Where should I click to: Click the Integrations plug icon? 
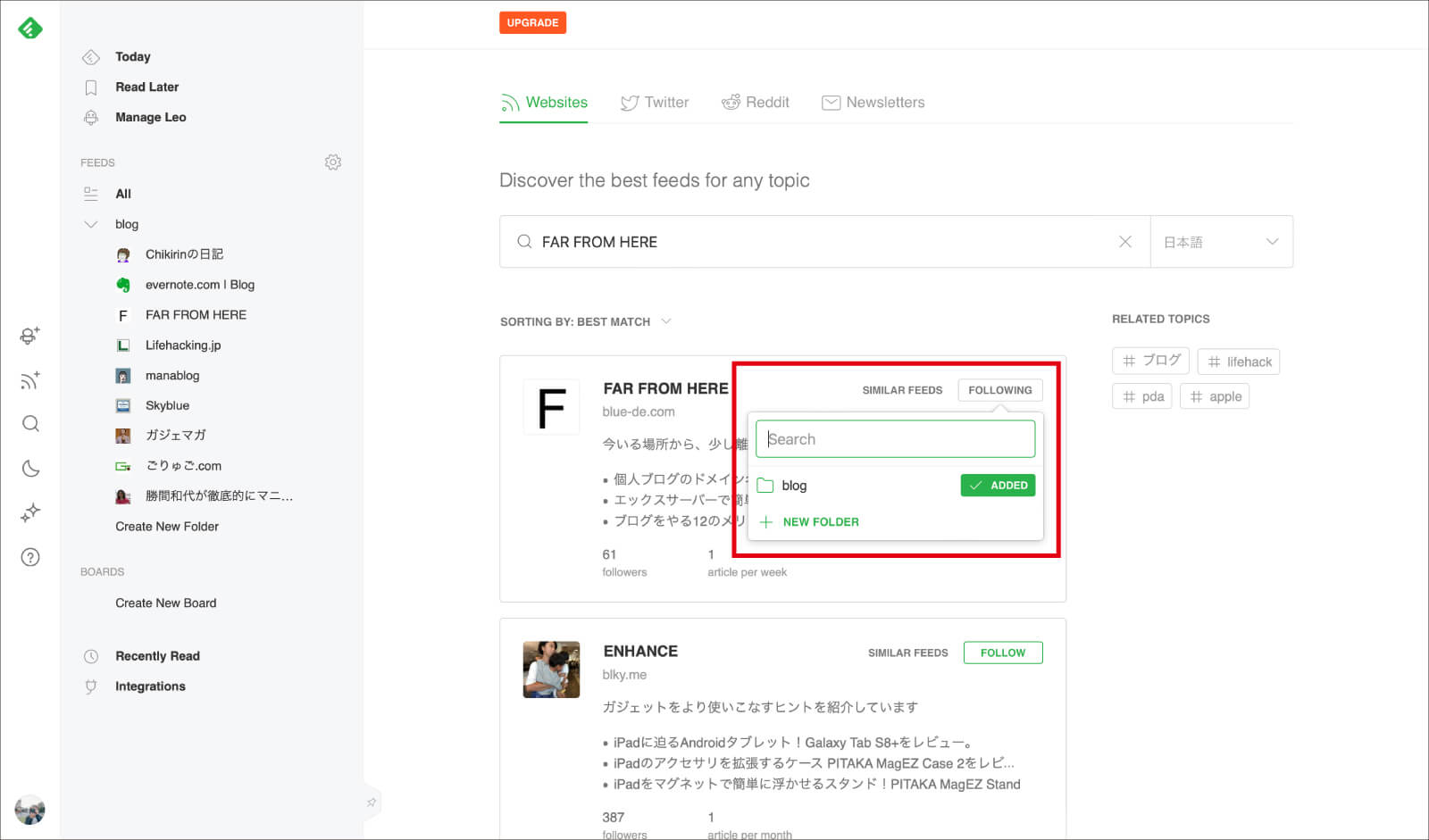coord(90,687)
